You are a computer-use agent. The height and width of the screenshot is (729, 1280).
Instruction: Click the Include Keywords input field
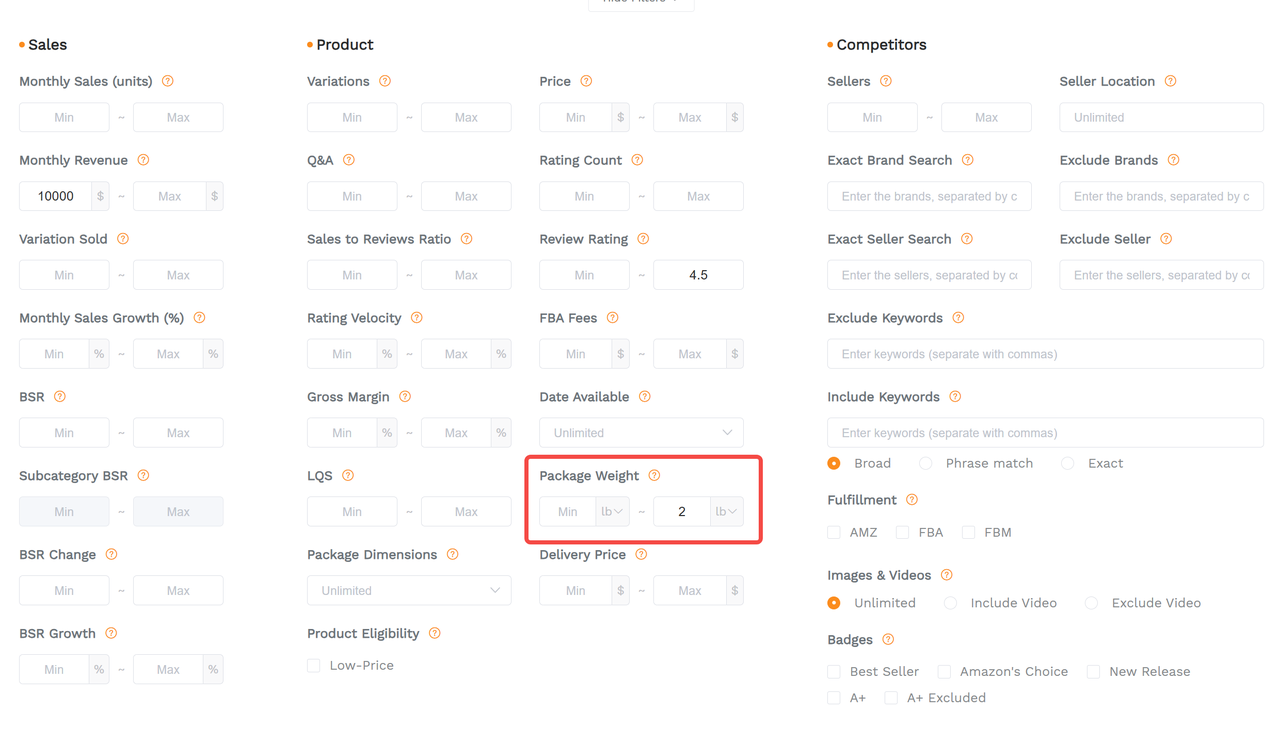click(x=1045, y=433)
